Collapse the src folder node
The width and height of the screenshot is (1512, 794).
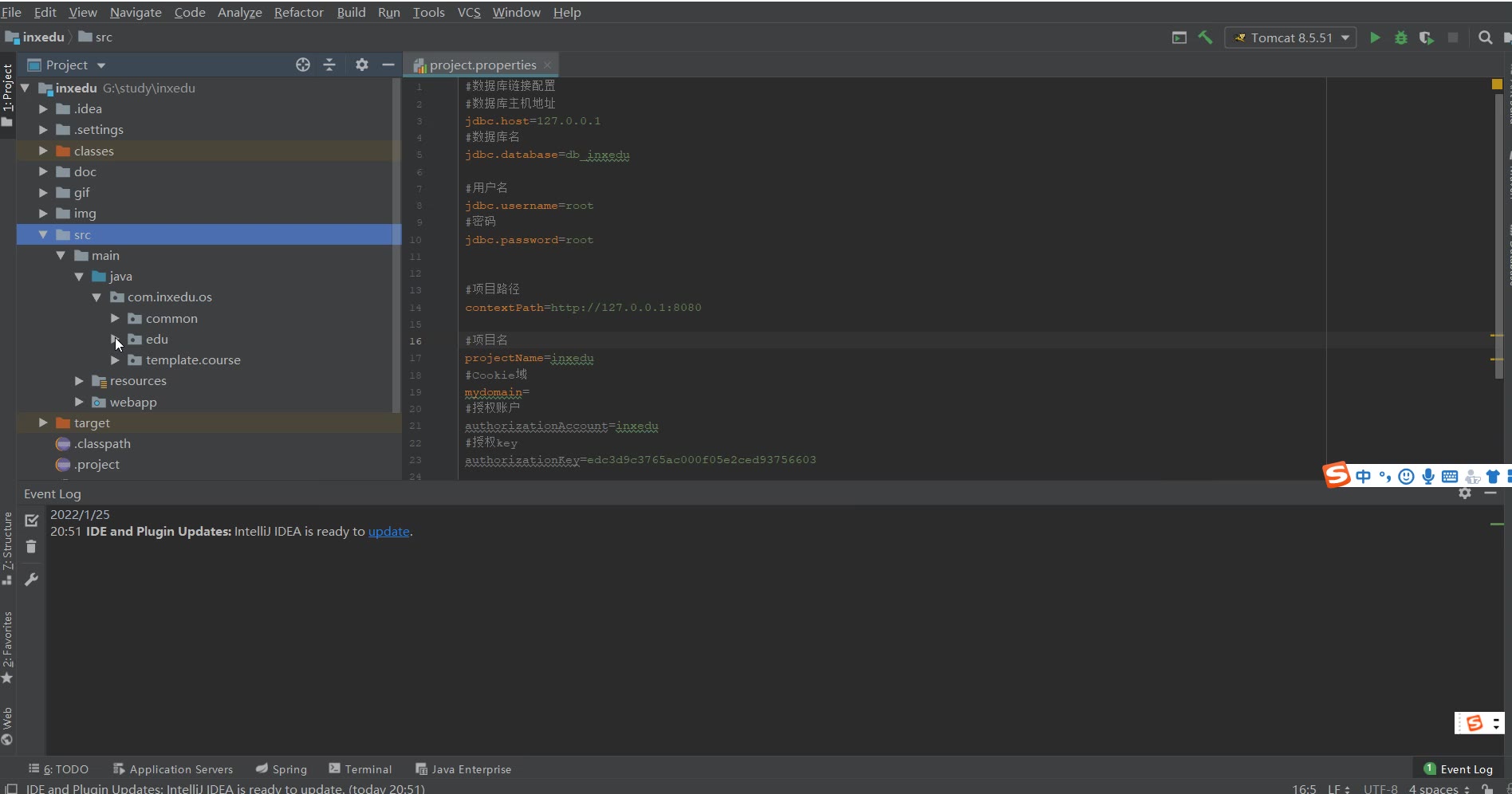pyautogui.click(x=43, y=234)
